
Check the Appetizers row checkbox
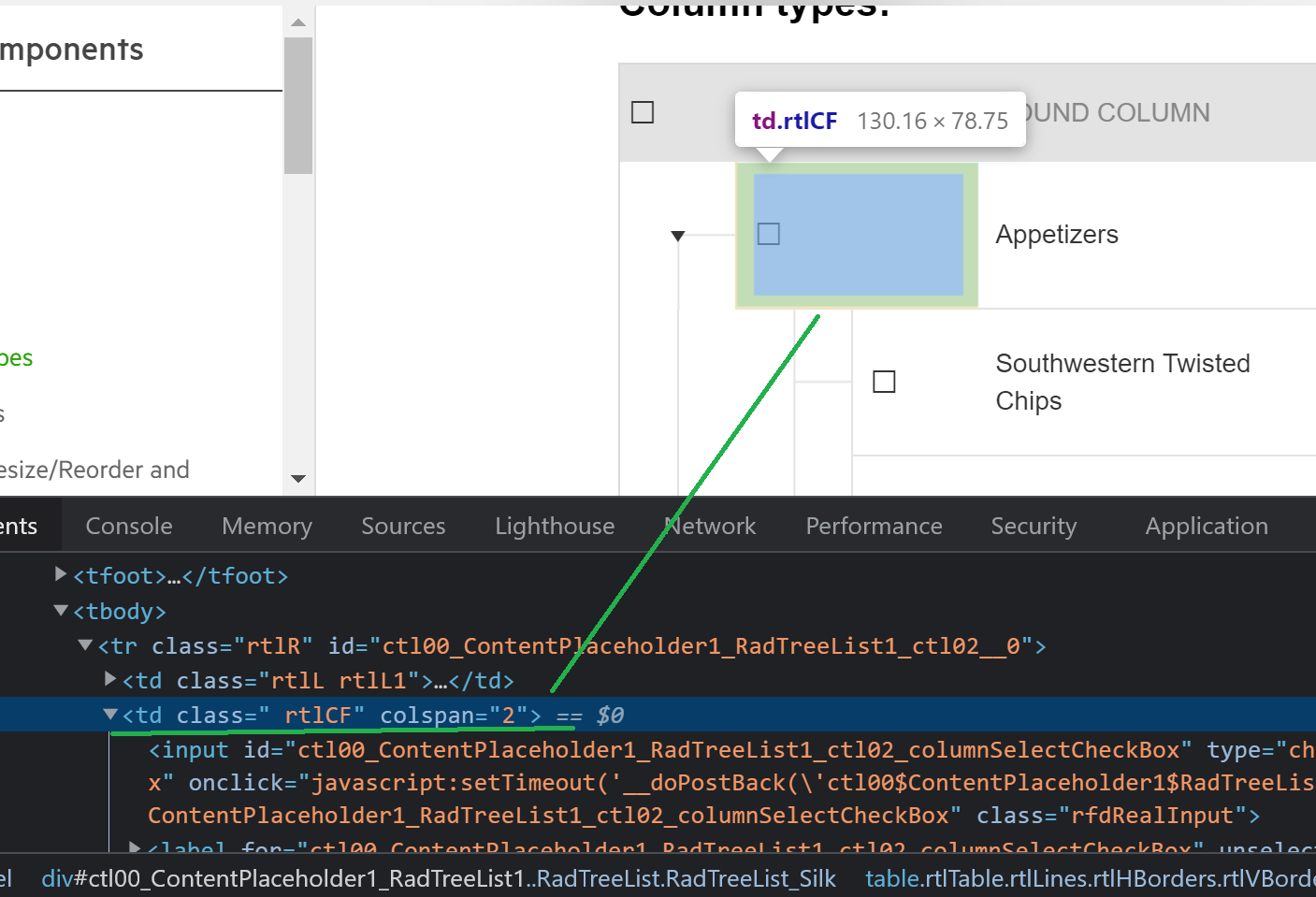tap(769, 234)
